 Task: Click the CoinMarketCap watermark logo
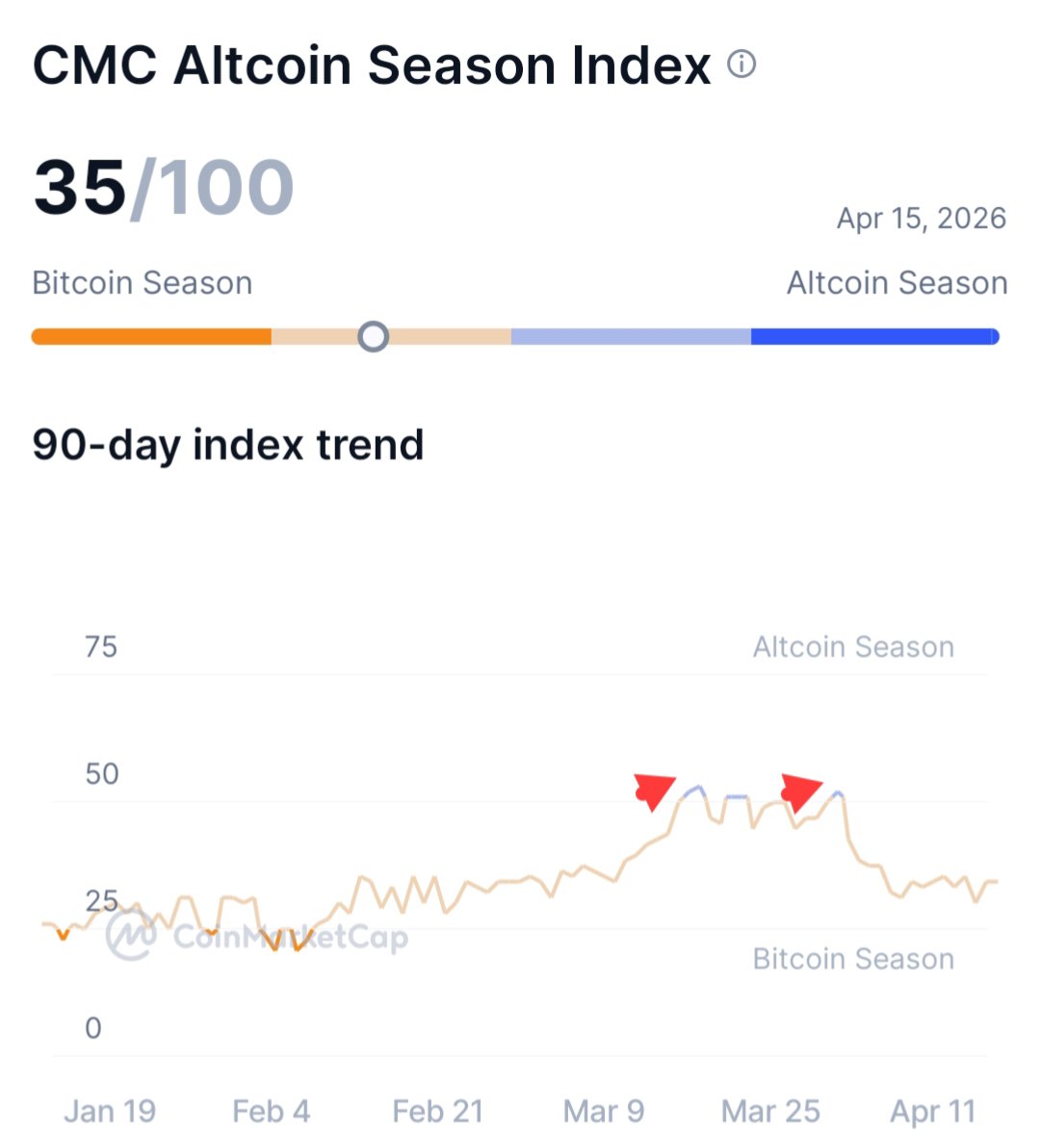pos(132,935)
